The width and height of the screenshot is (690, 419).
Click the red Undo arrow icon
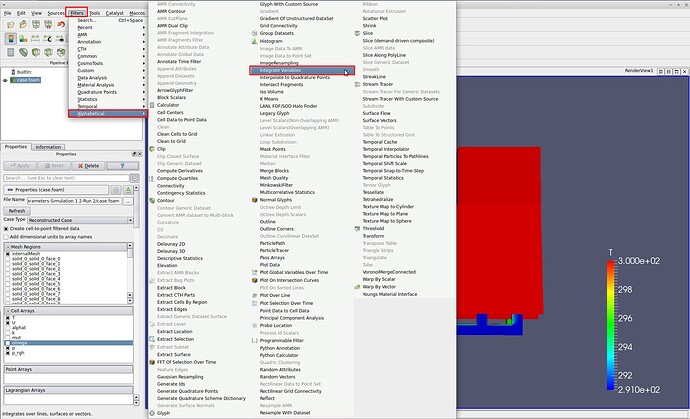pos(61,24)
